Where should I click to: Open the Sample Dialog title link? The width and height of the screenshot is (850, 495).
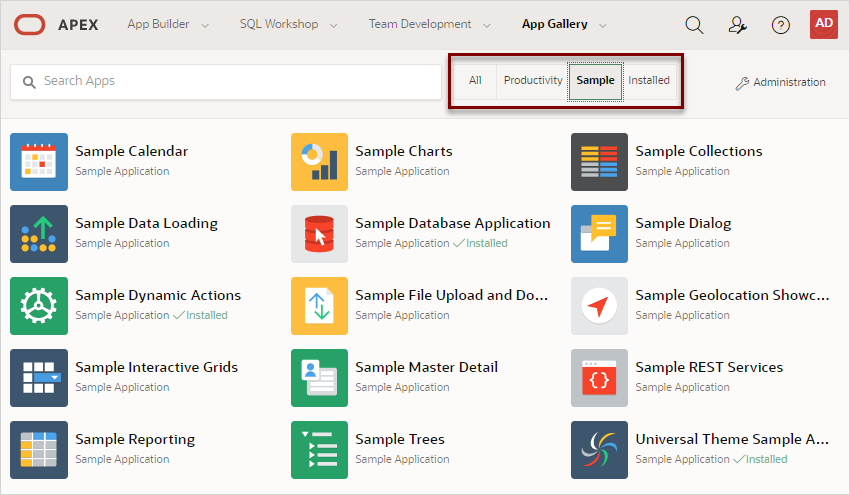683,223
